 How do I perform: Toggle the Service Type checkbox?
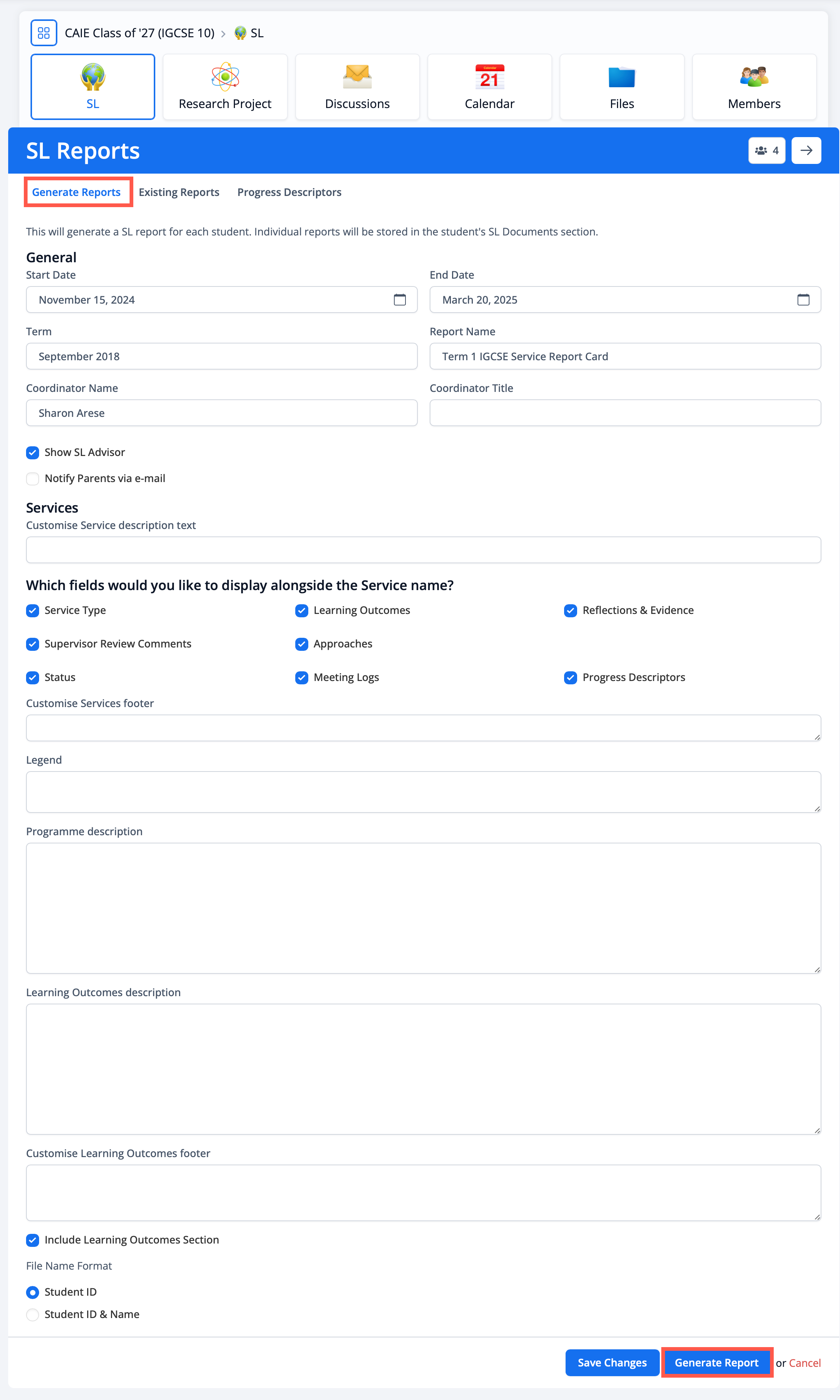(x=33, y=611)
